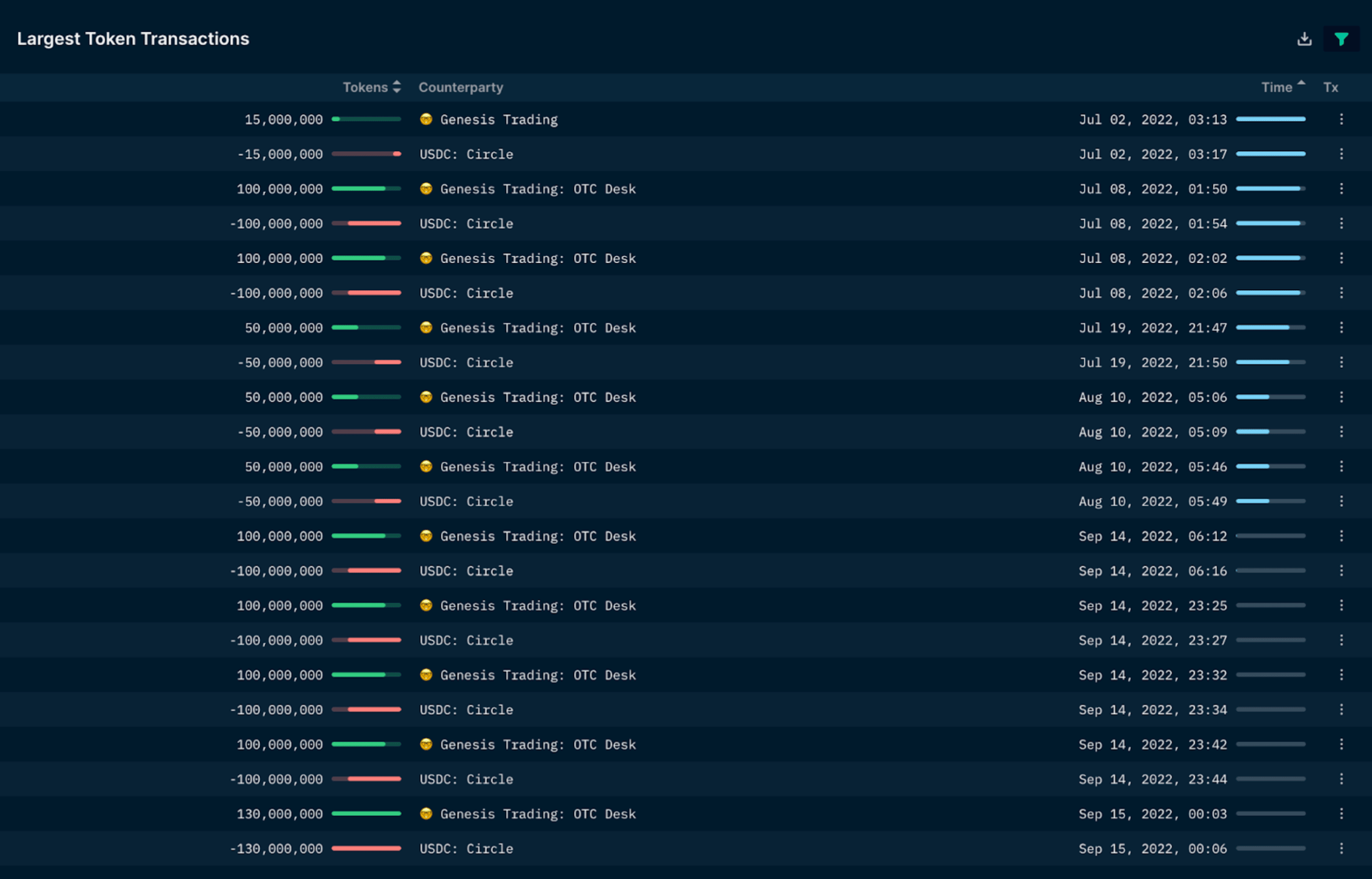Screen dimensions: 1372x879
Task: Open Tx menu for Sep 14, 2022, 06:12
Action: (x=1341, y=536)
